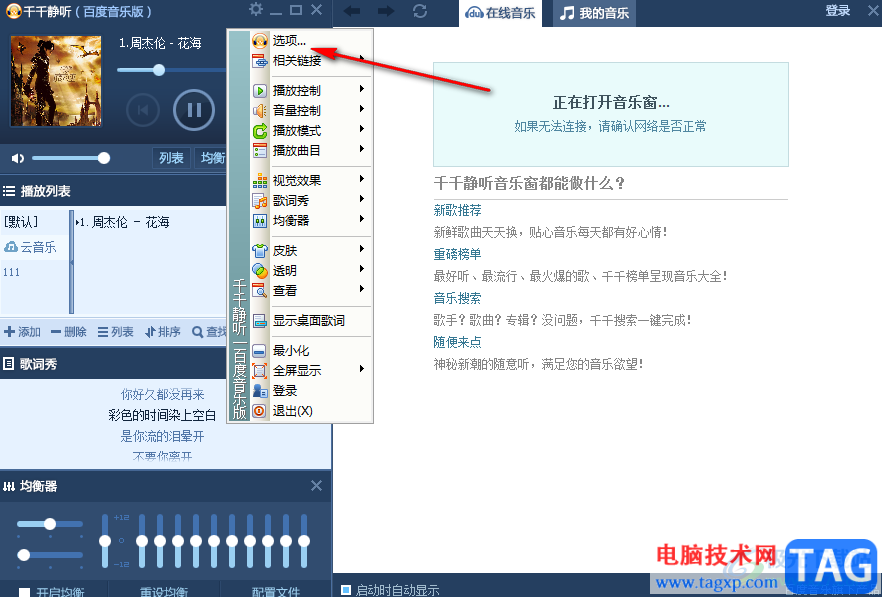Skip to the previous track

point(143,110)
